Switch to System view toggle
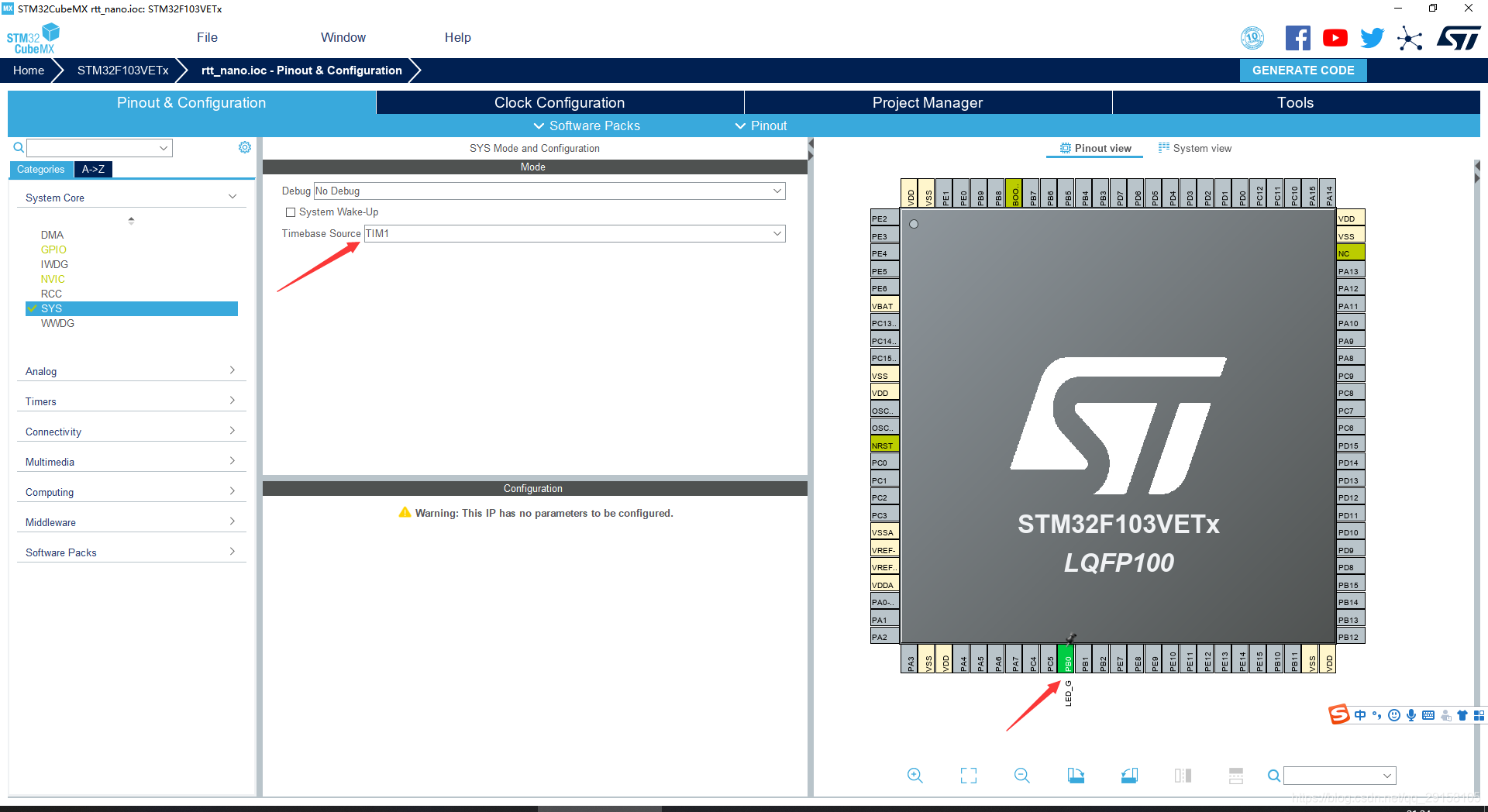This screenshot has height=812, width=1488. click(1194, 148)
